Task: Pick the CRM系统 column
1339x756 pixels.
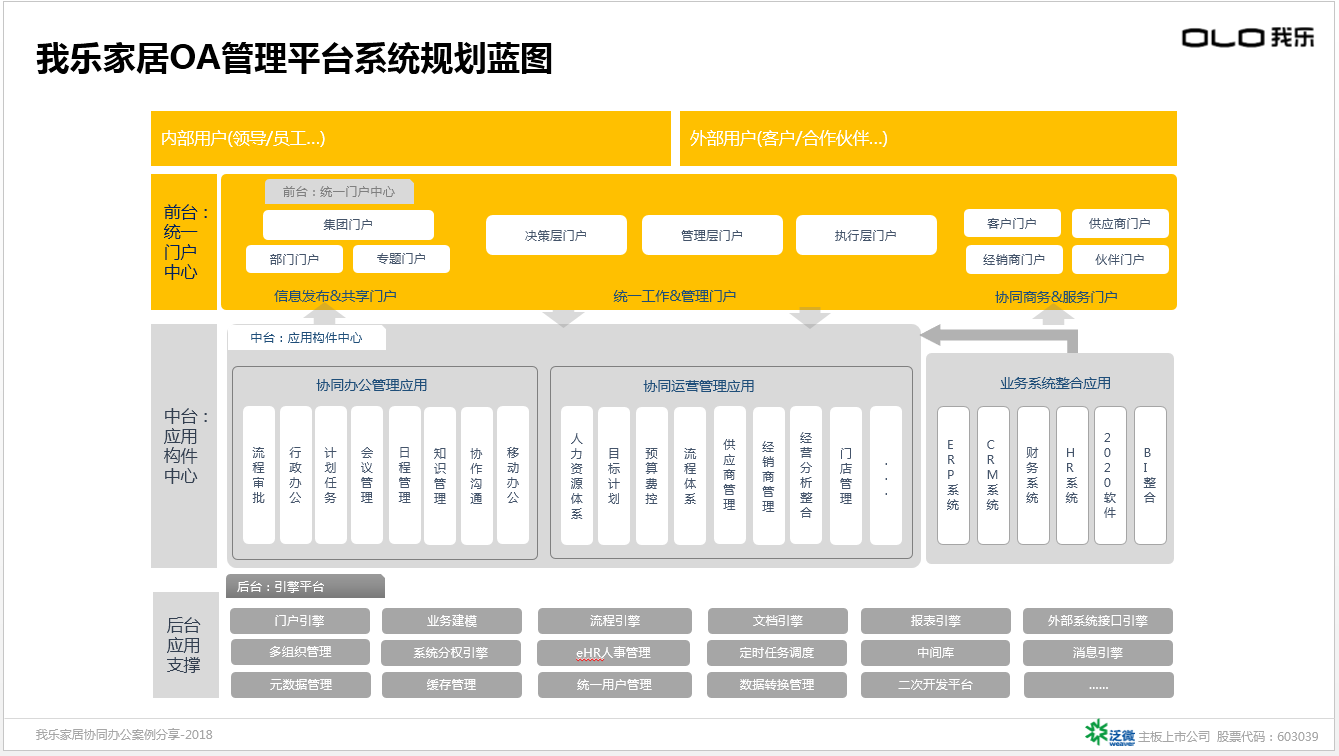Action: [993, 475]
